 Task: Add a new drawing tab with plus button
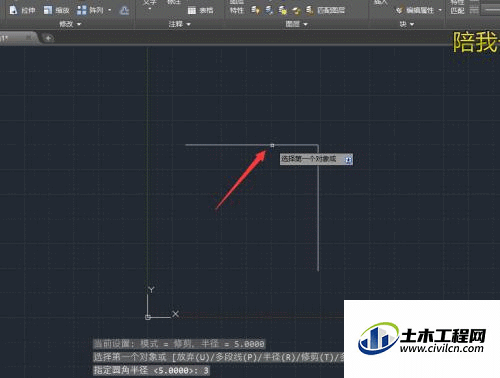pyautogui.click(x=48, y=38)
